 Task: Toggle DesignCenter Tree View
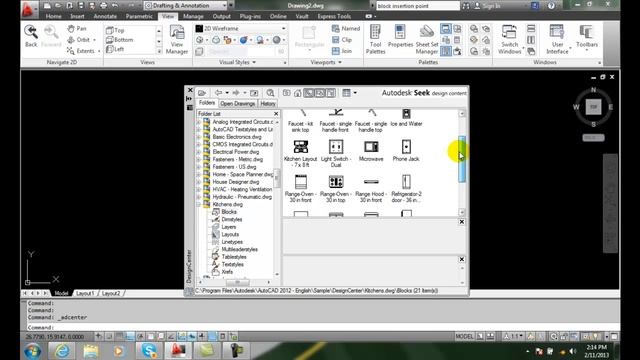click(x=309, y=93)
